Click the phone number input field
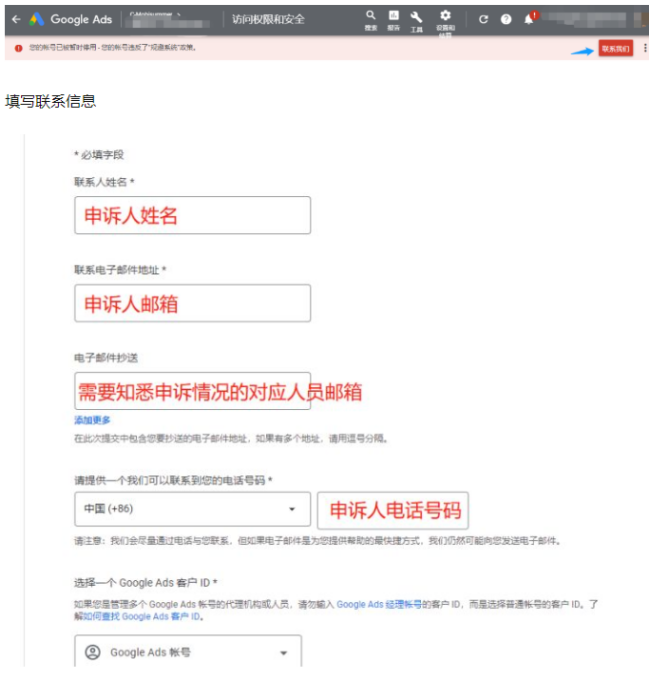This screenshot has width=652, height=680. 392,510
